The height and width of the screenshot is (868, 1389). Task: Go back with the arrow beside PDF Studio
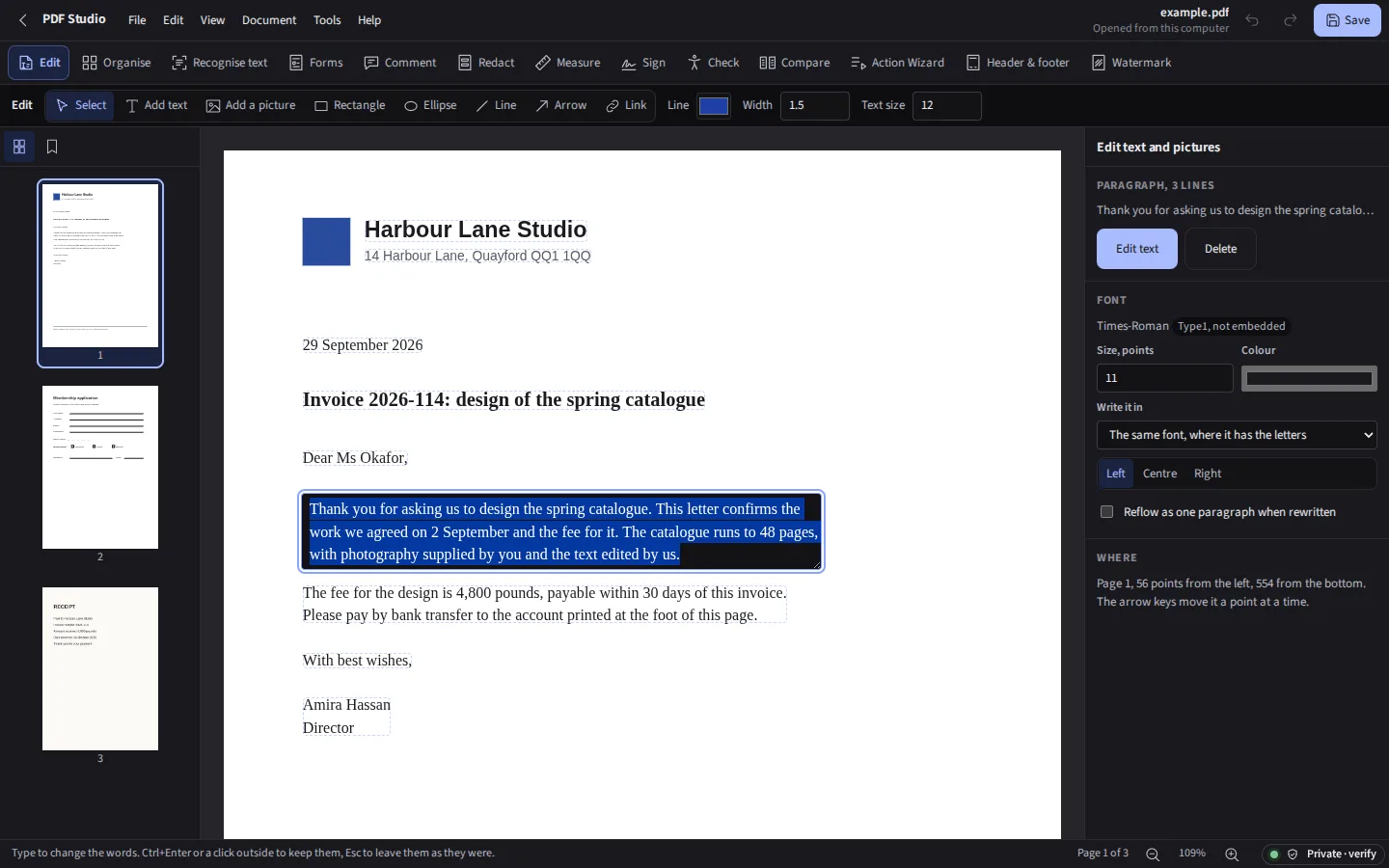(23, 20)
